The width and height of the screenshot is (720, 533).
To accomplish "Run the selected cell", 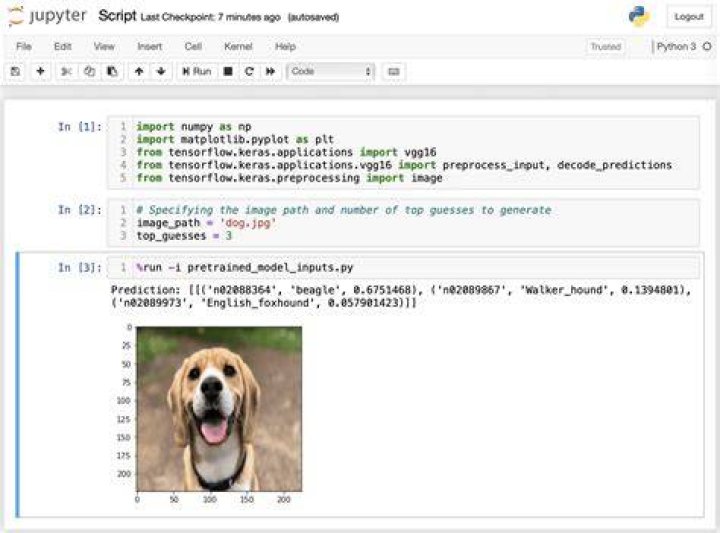I will click(197, 71).
